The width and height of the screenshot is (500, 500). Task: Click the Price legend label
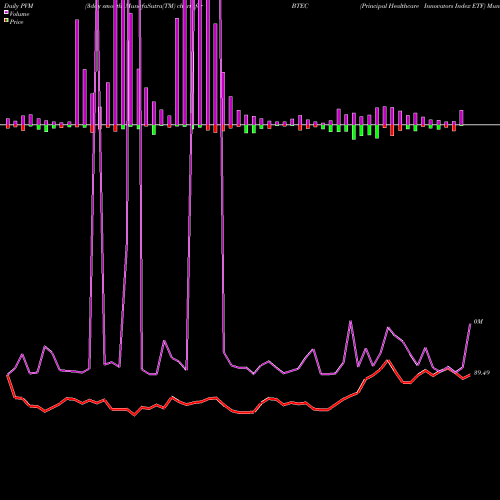tap(16, 22)
